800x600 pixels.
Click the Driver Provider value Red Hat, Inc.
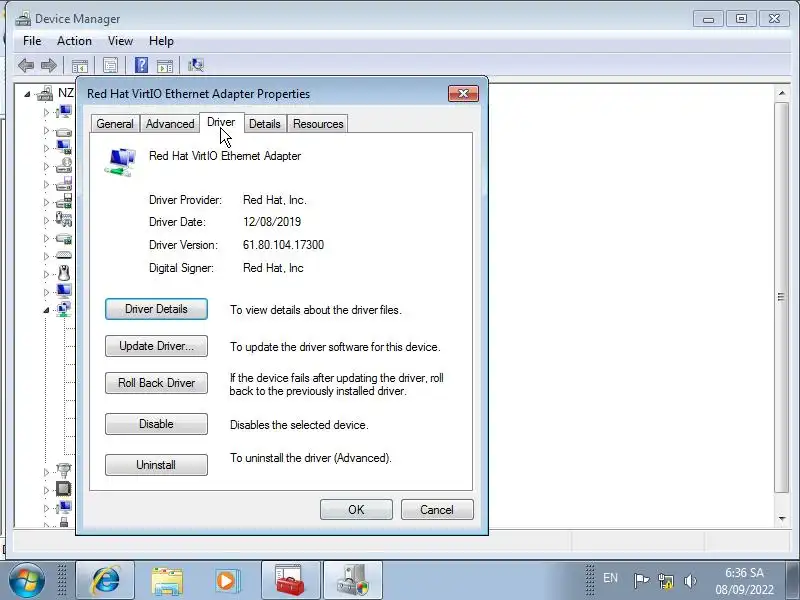tap(274, 200)
